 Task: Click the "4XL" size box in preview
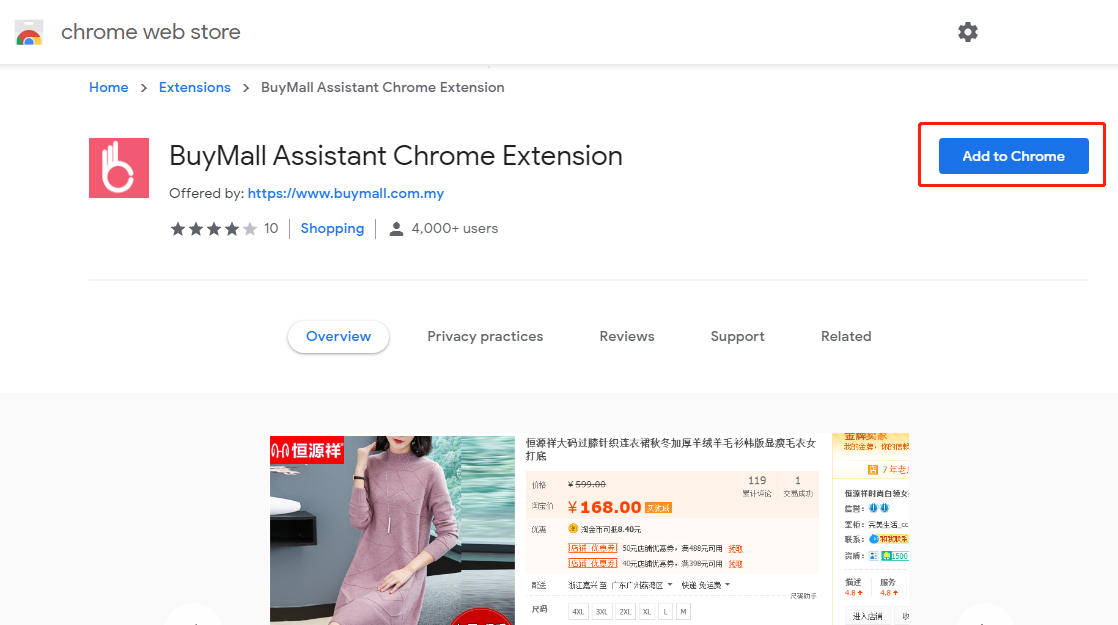click(578, 611)
